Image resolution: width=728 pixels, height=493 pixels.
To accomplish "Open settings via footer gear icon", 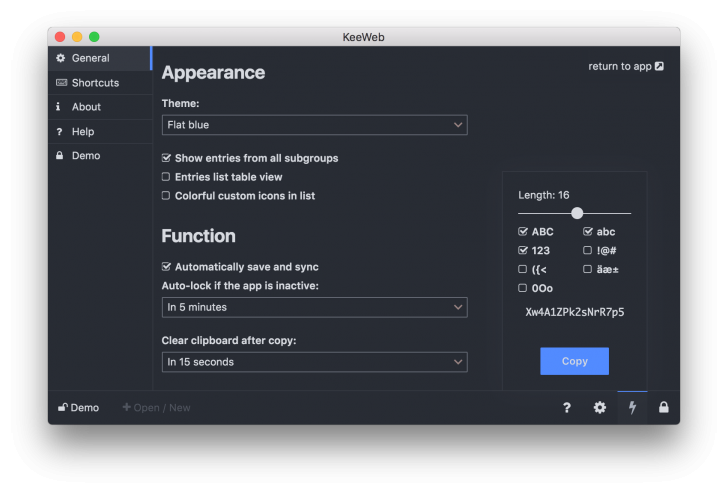I will 599,408.
